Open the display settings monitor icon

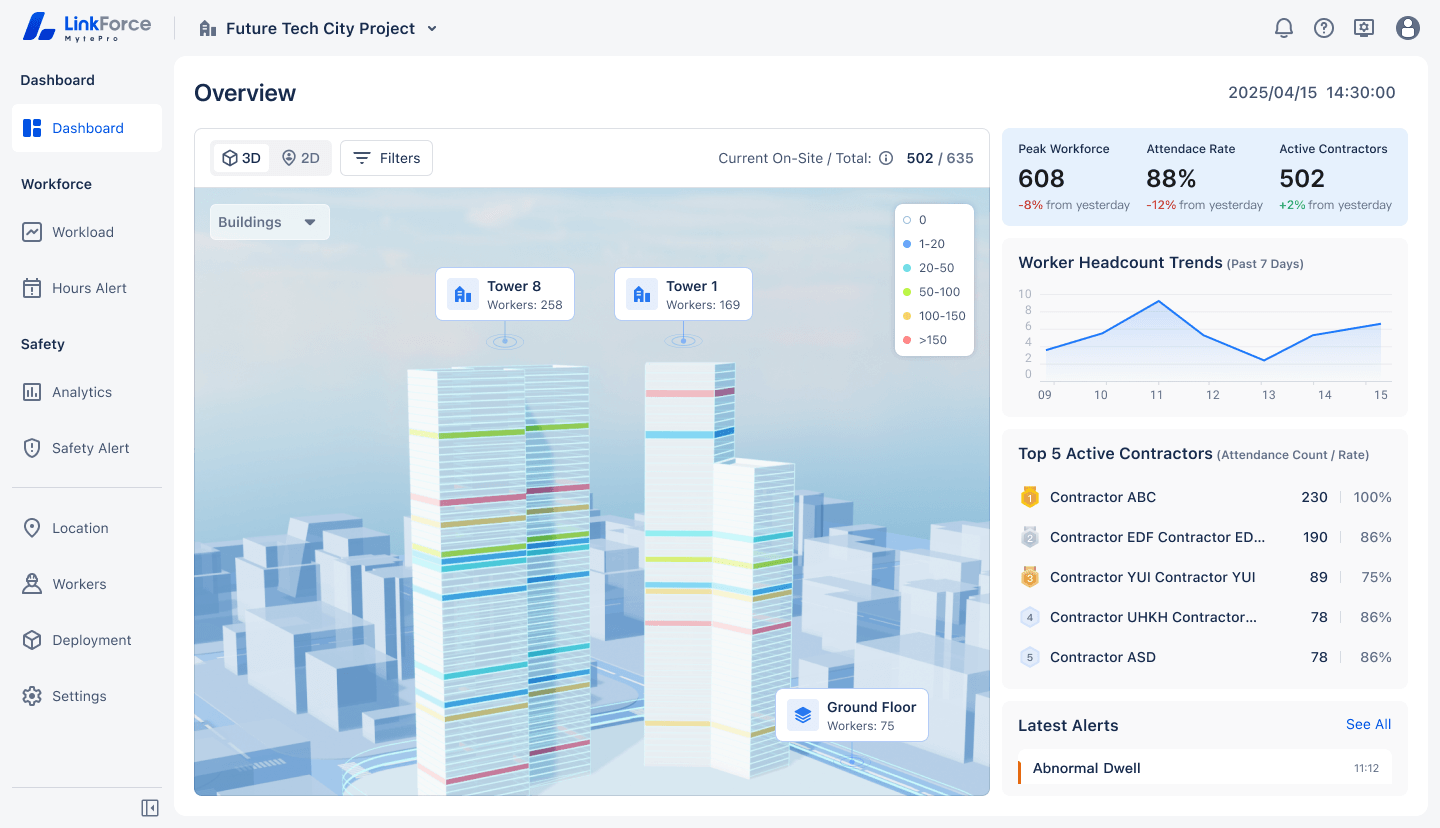tap(1364, 28)
